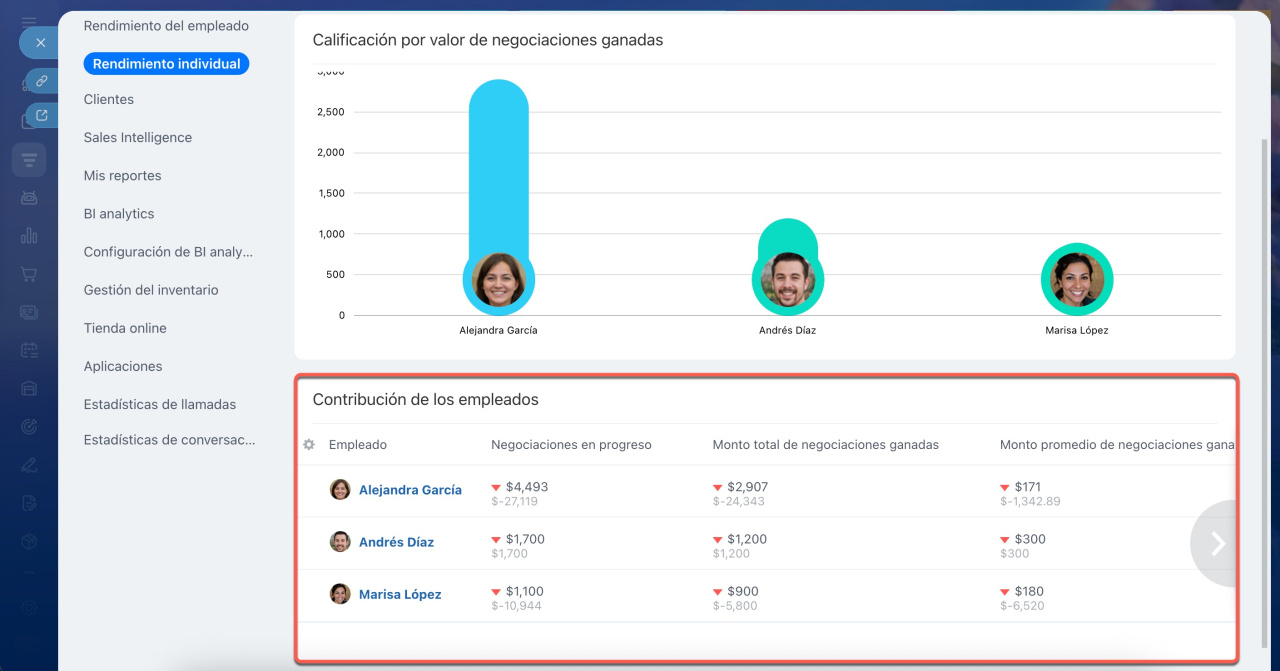
Task: Click the robot icon in left rail
Action: point(29,198)
